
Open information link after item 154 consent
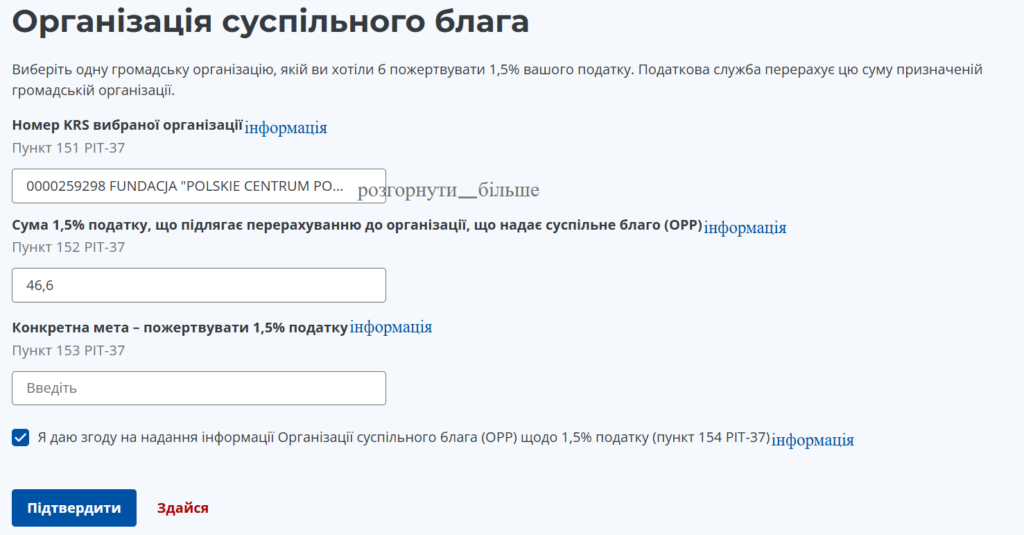pyautogui.click(x=813, y=439)
